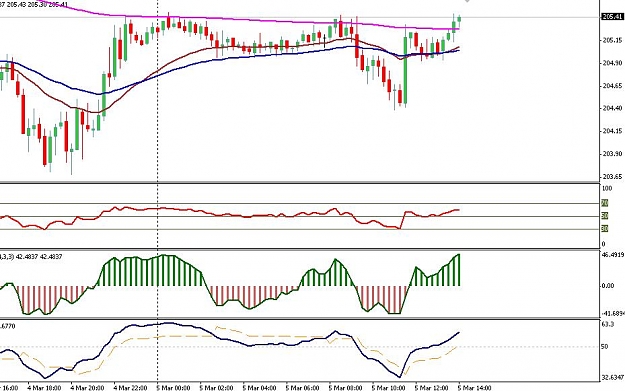Click the bottom indicator scale value 32.6347
This screenshot has height=391, width=625.
coord(612,377)
